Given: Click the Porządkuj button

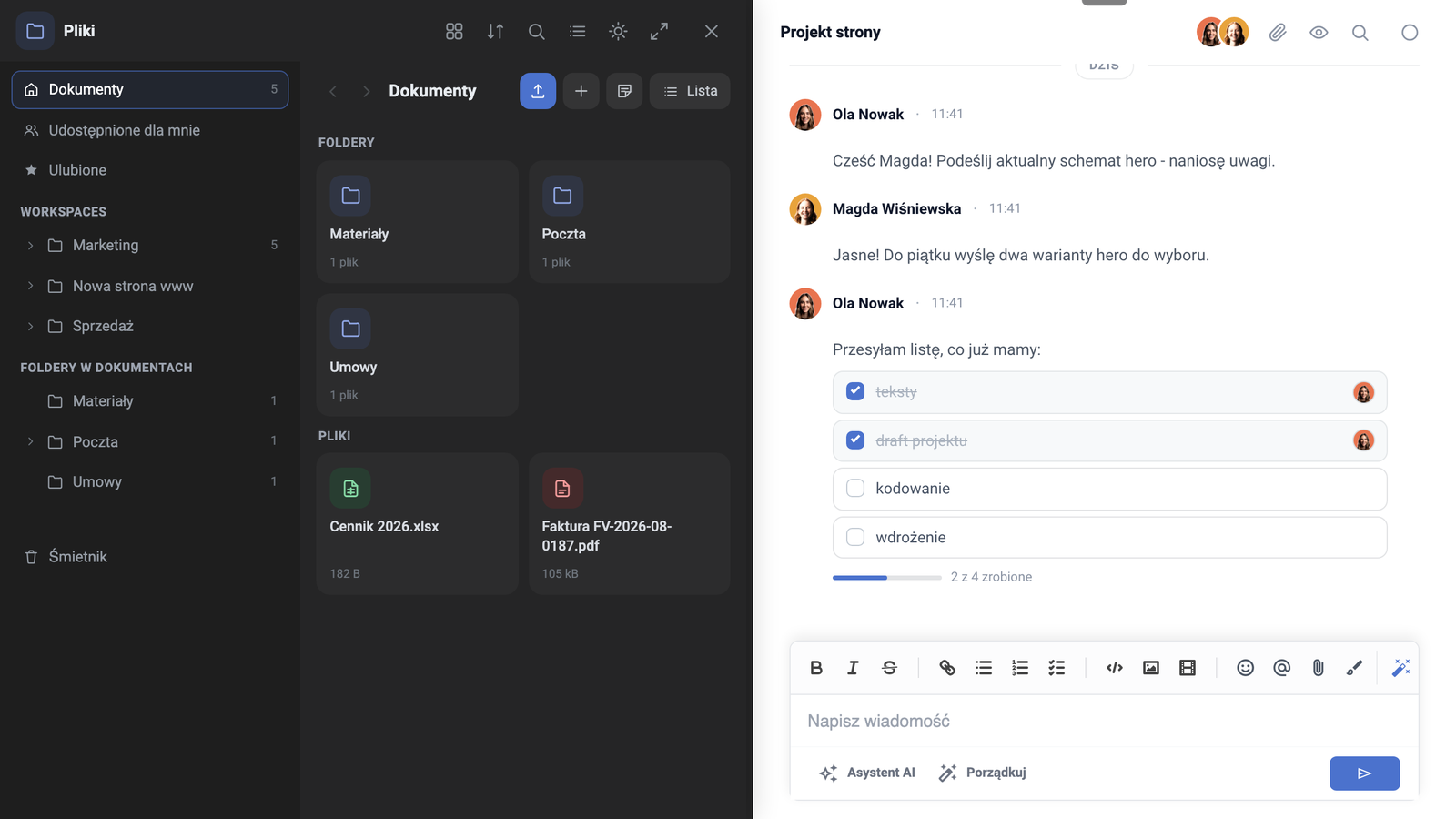Looking at the screenshot, I should (983, 773).
